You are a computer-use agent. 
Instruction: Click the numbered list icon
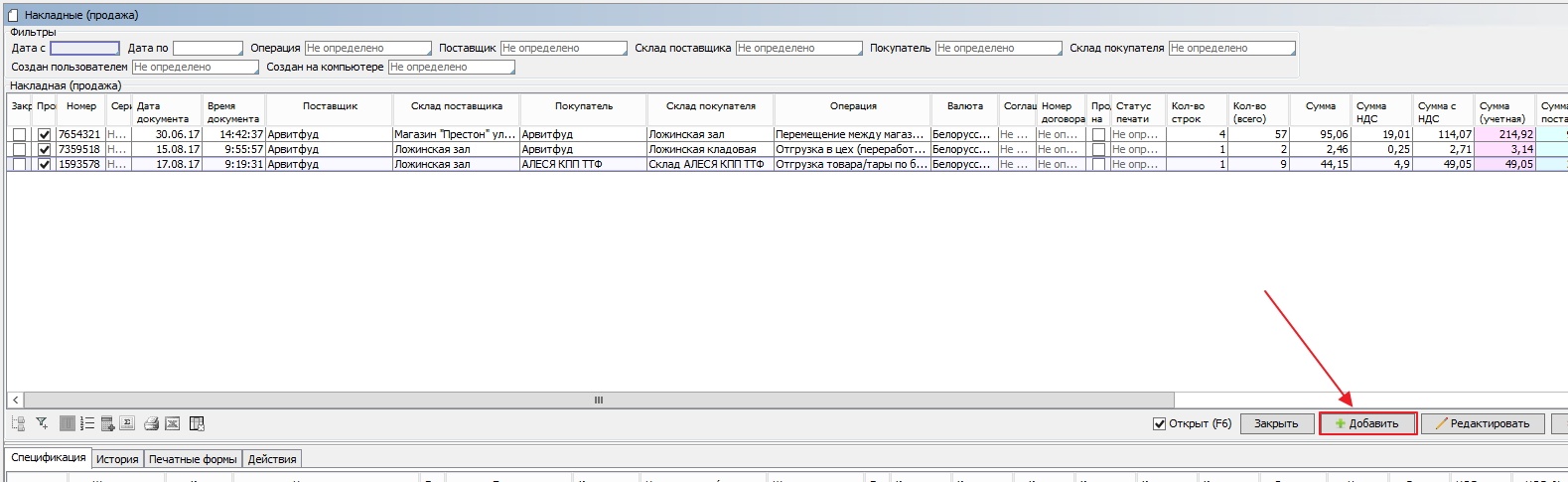coord(87,423)
